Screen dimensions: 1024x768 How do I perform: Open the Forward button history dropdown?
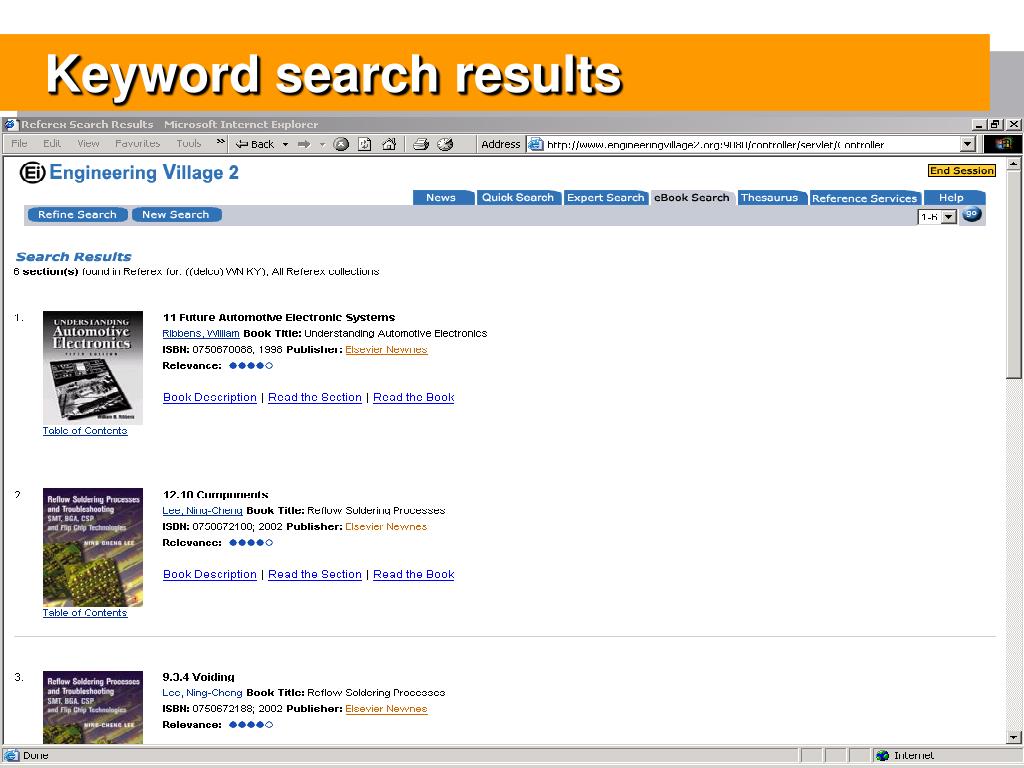point(322,144)
